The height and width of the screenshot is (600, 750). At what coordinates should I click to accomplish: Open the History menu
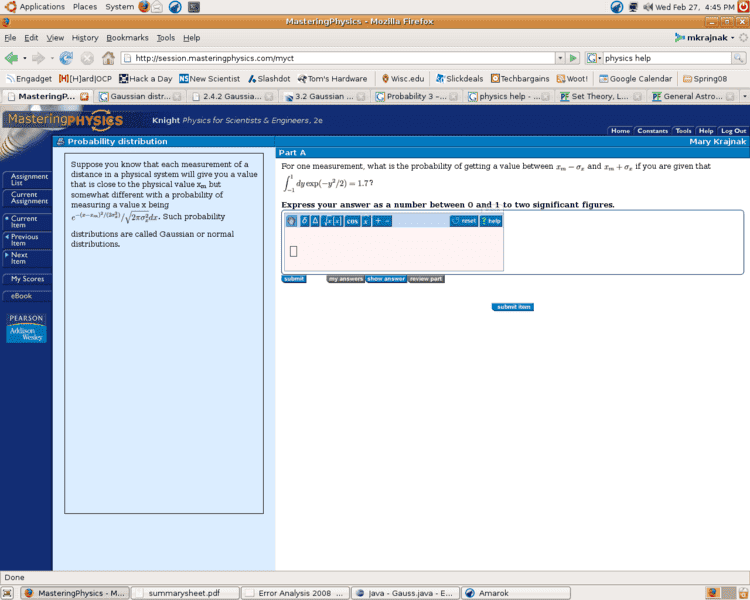coord(85,38)
